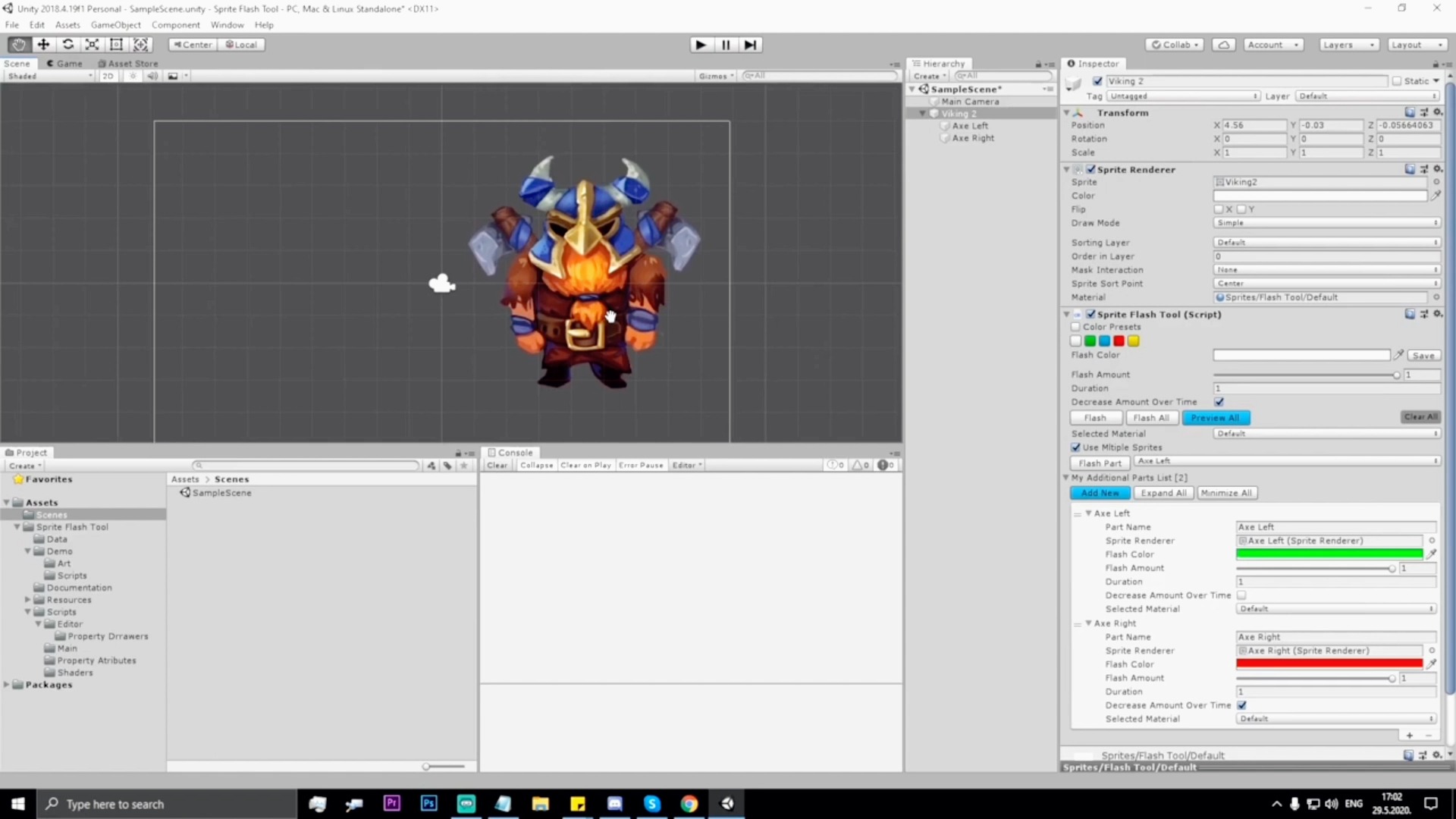Click console error count icon
1456x819 pixels.
coord(886,465)
